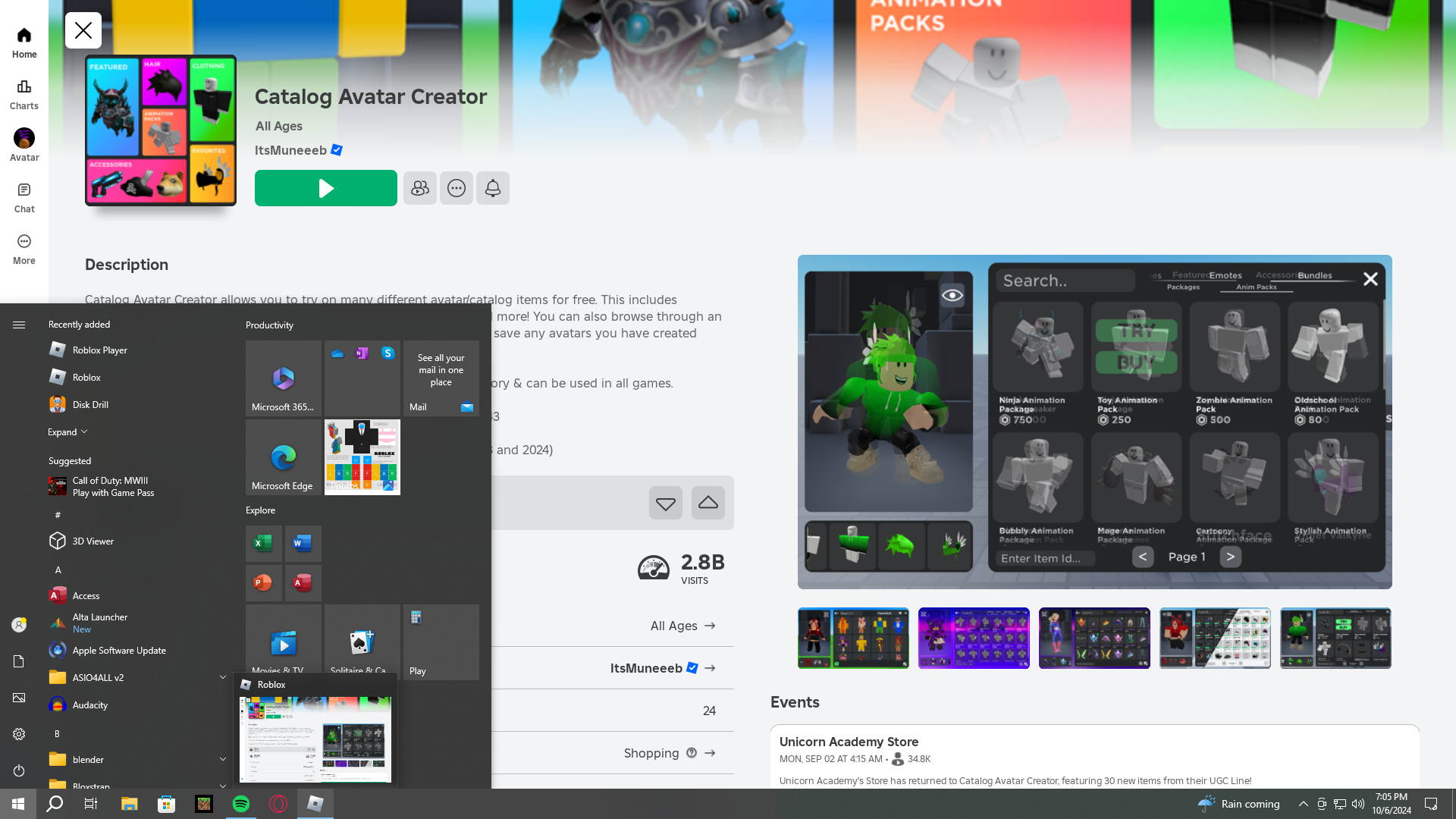Open Microsoft Edge tile in Start
This screenshot has width=1456, height=819.
pyautogui.click(x=283, y=457)
